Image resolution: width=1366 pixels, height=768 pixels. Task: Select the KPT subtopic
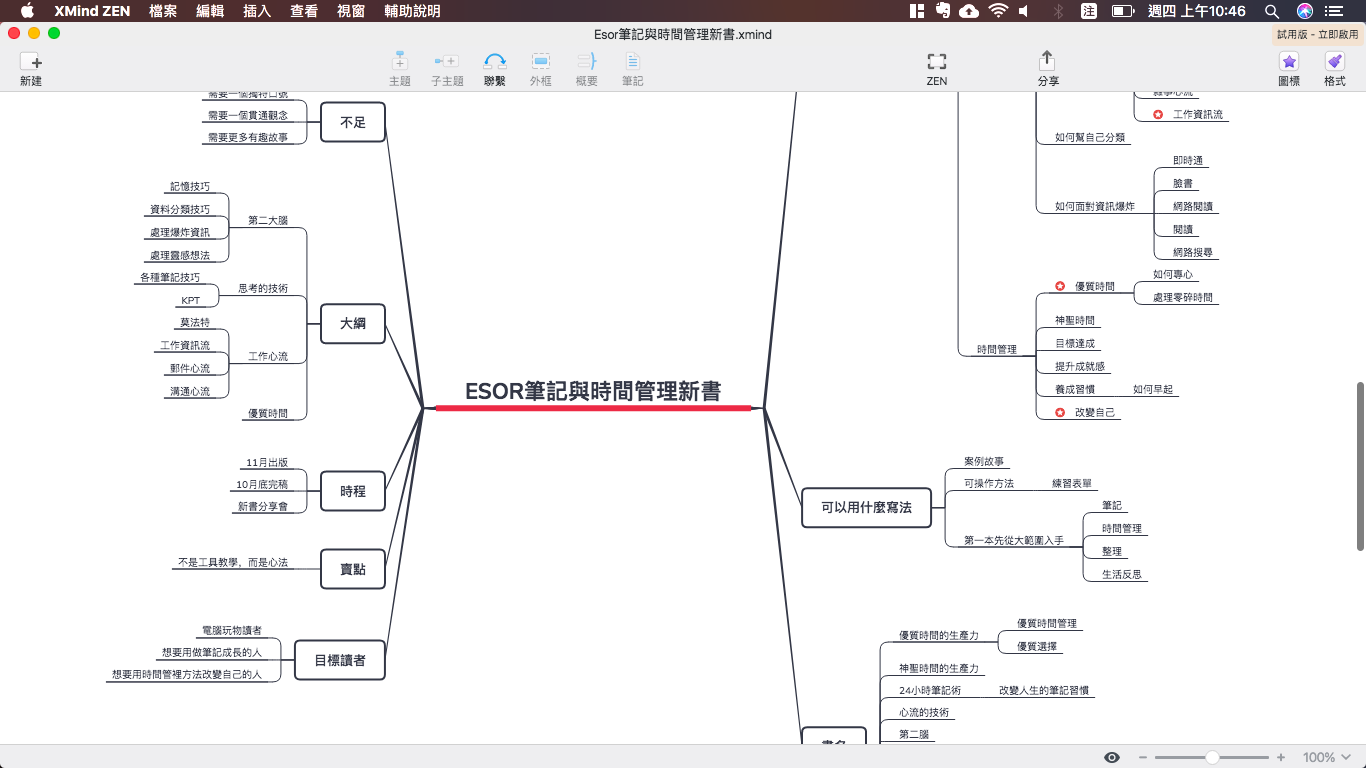pos(190,300)
